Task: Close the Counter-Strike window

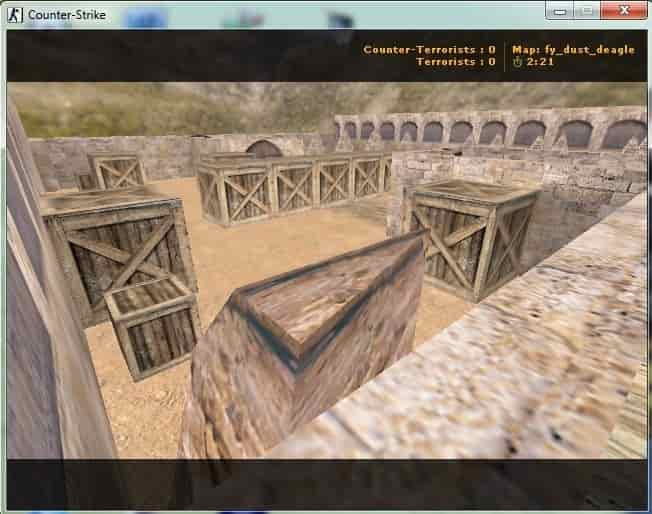Action: 624,10
